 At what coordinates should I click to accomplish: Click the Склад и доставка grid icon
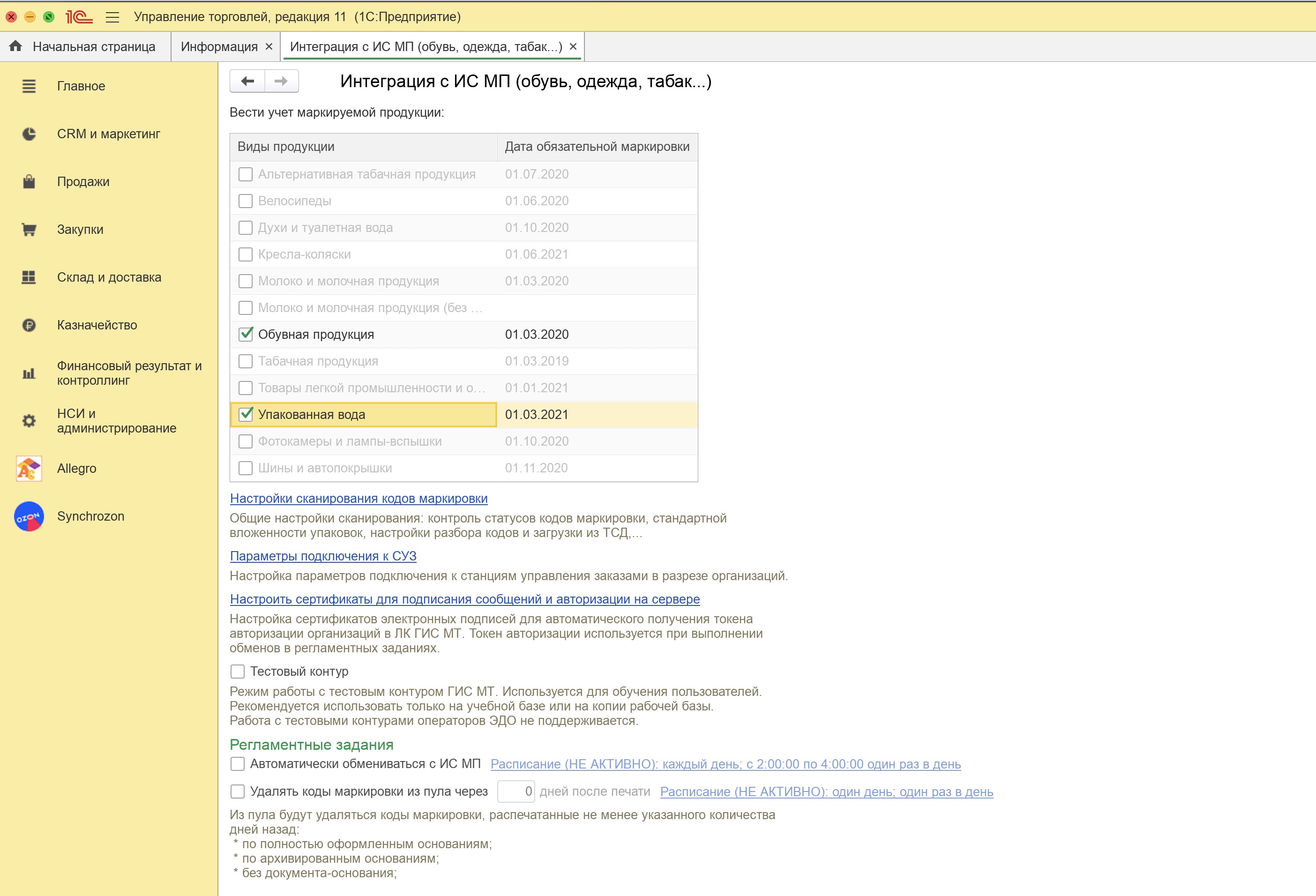point(29,277)
